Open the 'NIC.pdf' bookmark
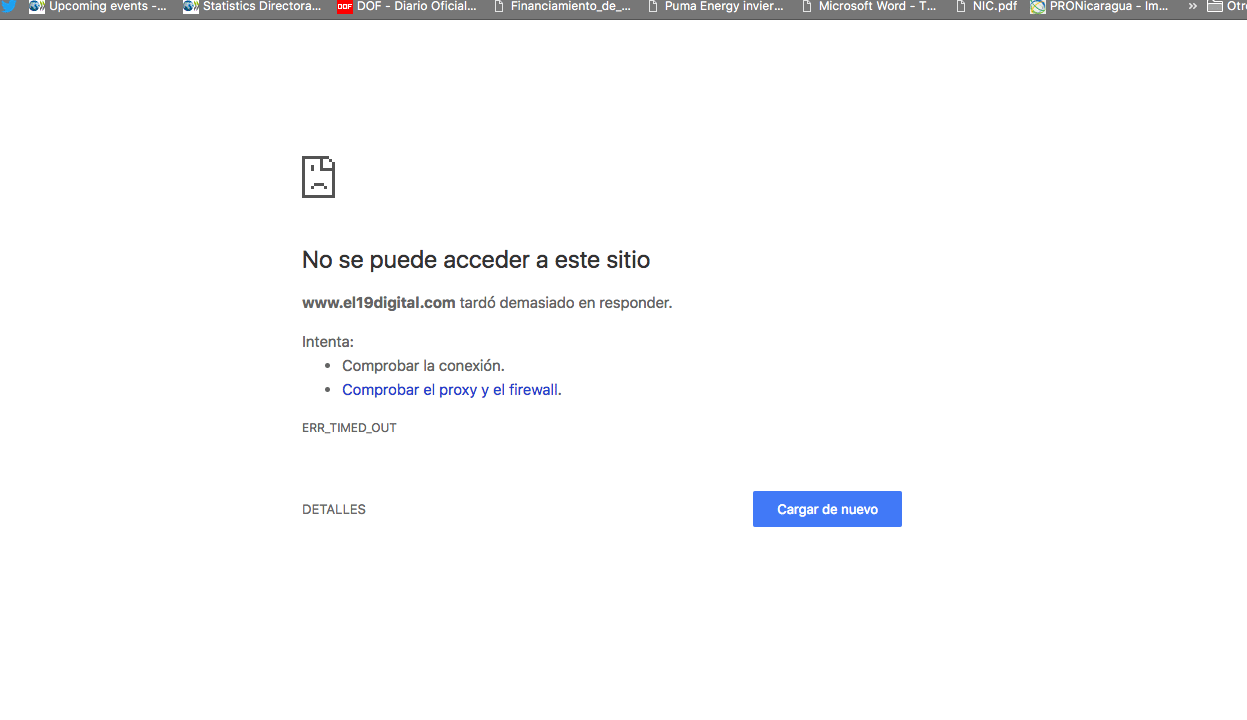This screenshot has height=720, width=1247. (985, 6)
